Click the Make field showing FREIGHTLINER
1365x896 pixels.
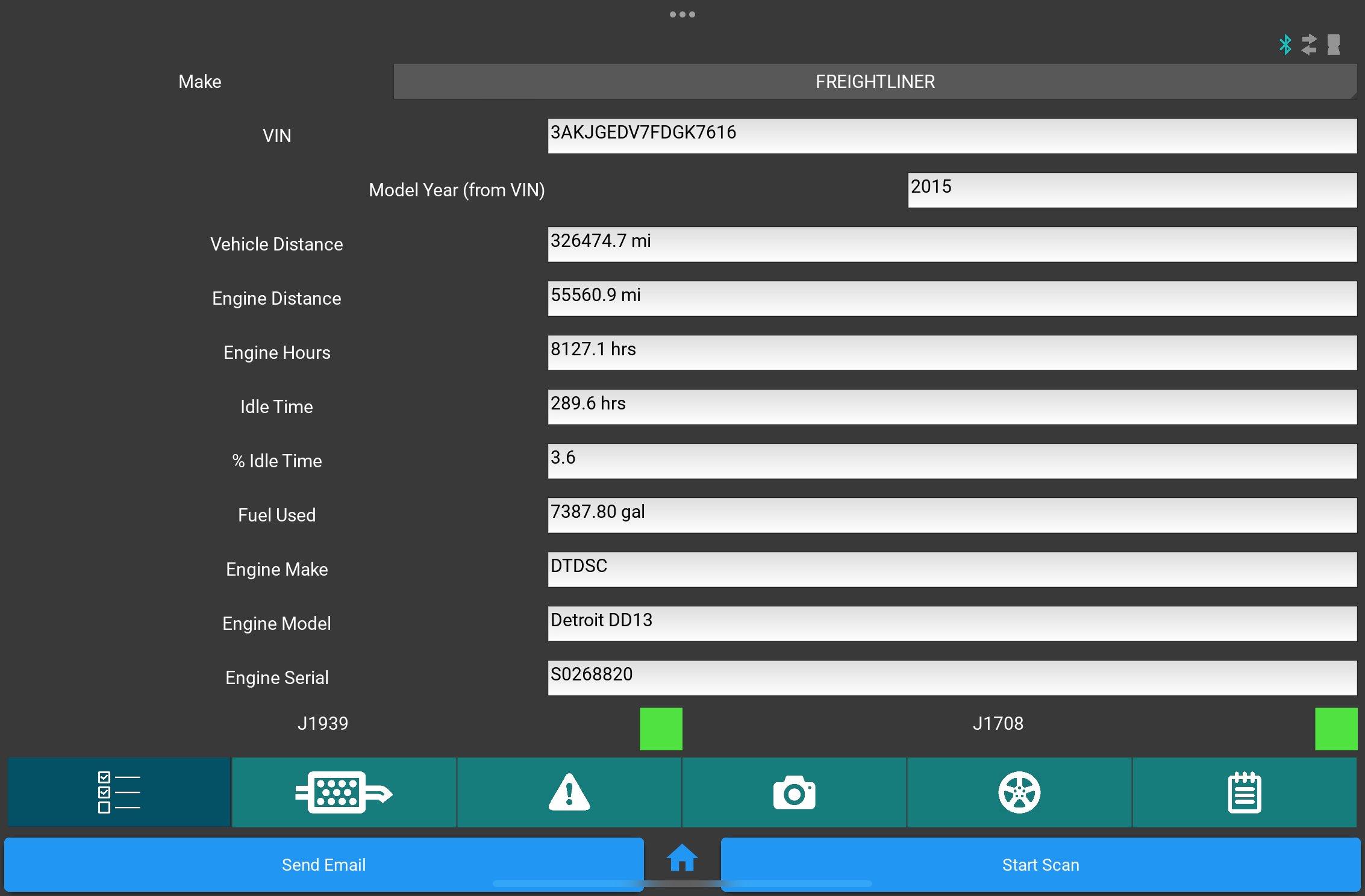pyautogui.click(x=874, y=82)
